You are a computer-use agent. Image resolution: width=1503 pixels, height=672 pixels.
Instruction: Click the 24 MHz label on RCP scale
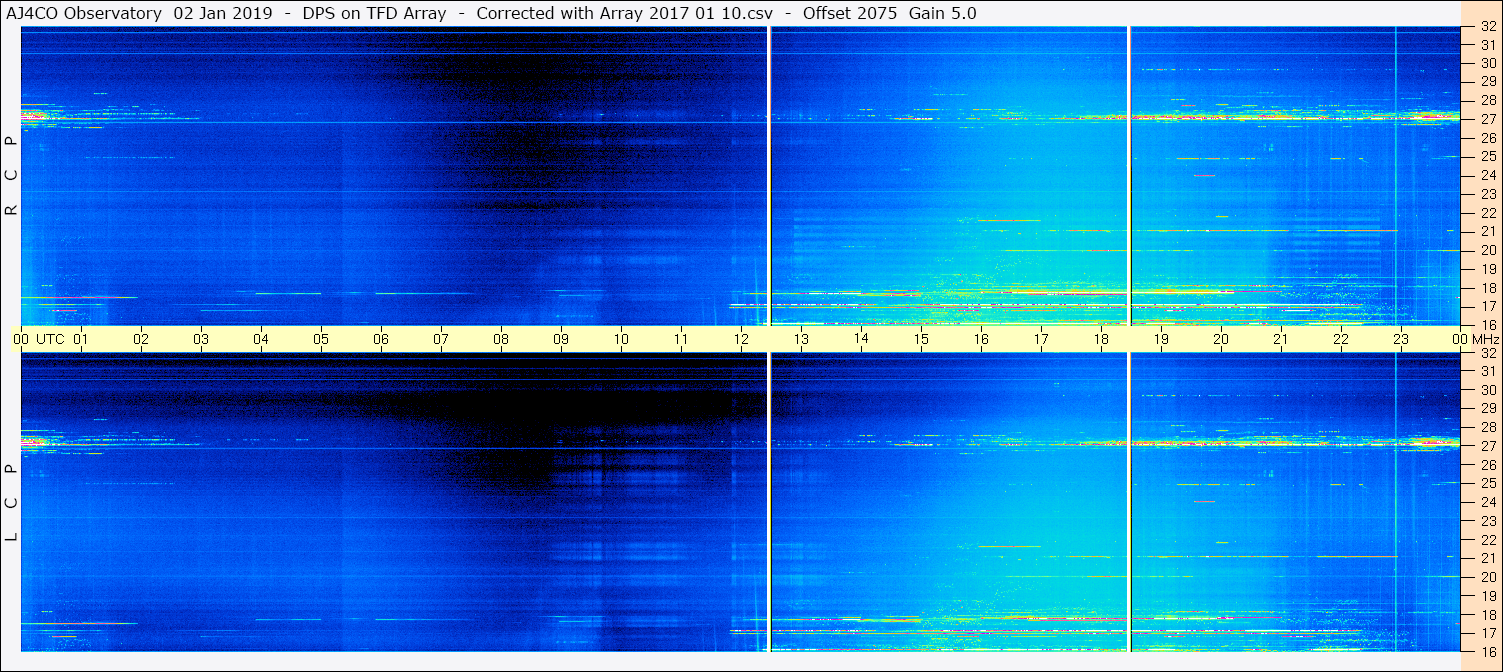(x=1487, y=175)
